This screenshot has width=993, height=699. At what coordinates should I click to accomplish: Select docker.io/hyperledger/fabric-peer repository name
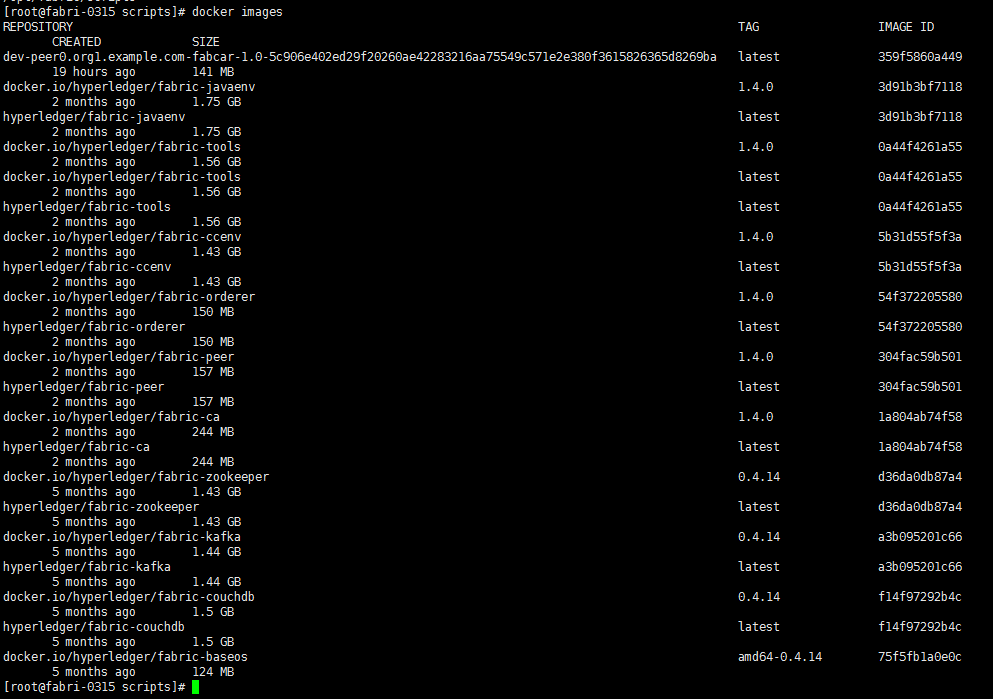point(118,357)
